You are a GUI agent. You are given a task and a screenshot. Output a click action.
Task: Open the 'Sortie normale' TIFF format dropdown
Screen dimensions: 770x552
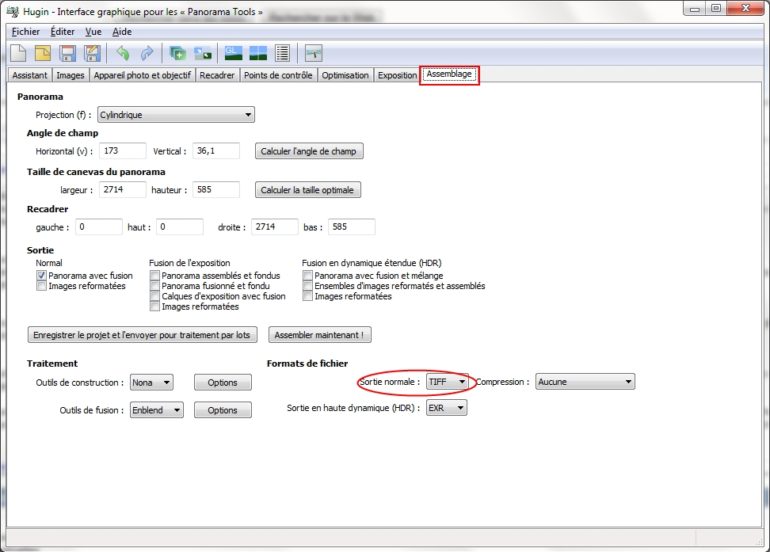click(x=447, y=382)
